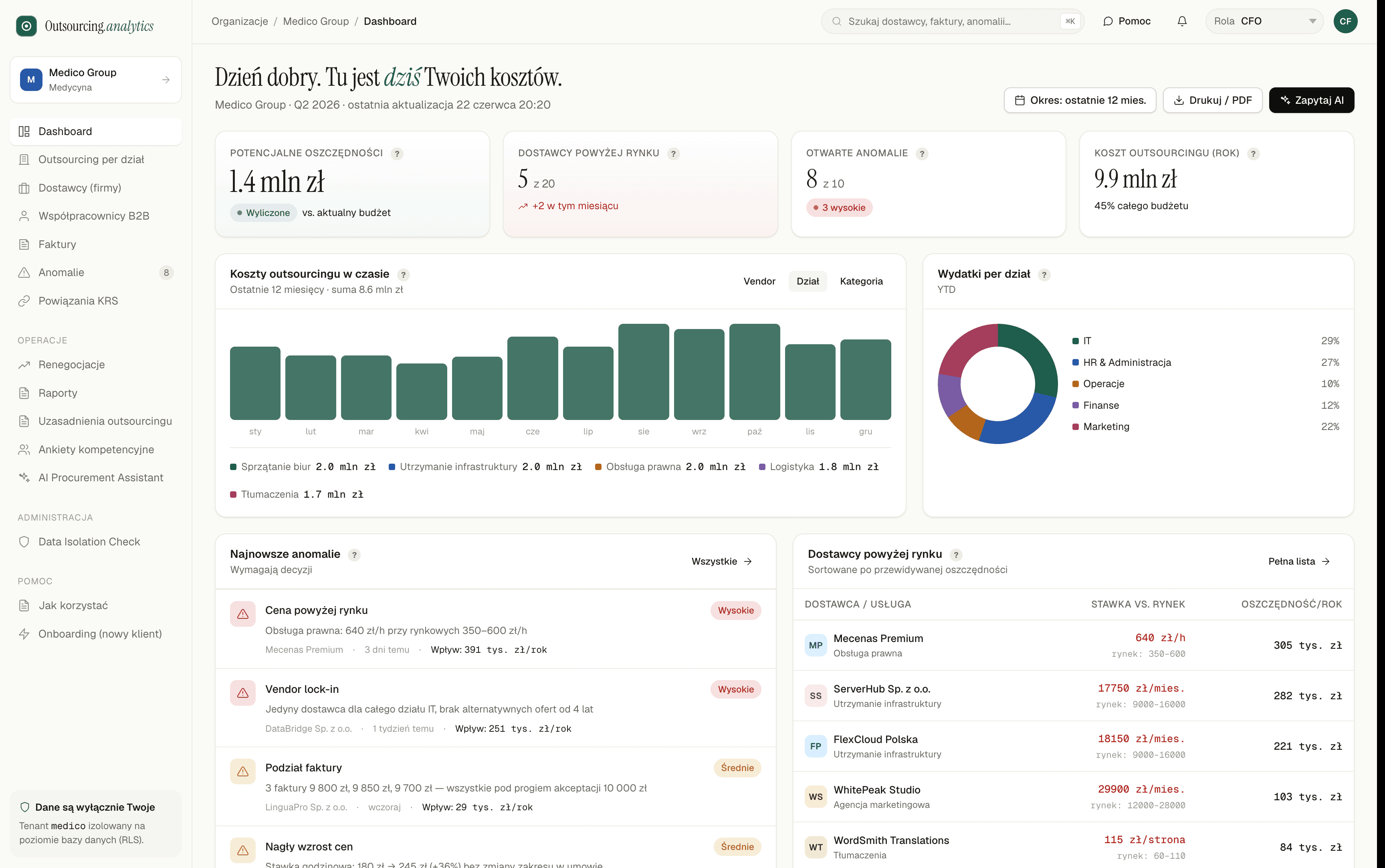Screen dimensions: 1385x868
Task: Click the Zapytaj AI button
Action: (1311, 101)
